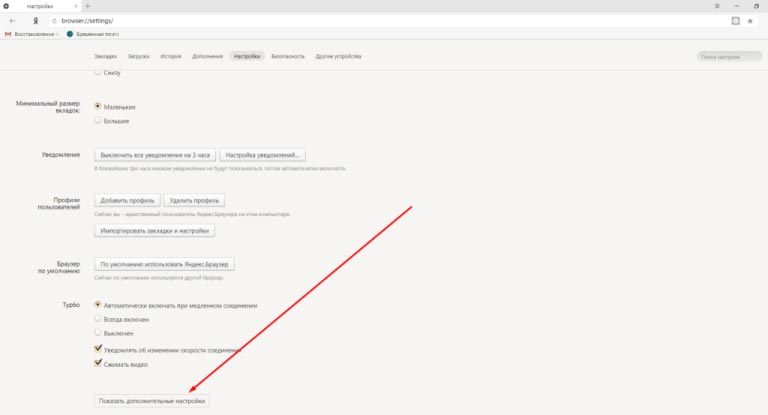Restore down the browser window

pyautogui.click(x=756, y=6)
